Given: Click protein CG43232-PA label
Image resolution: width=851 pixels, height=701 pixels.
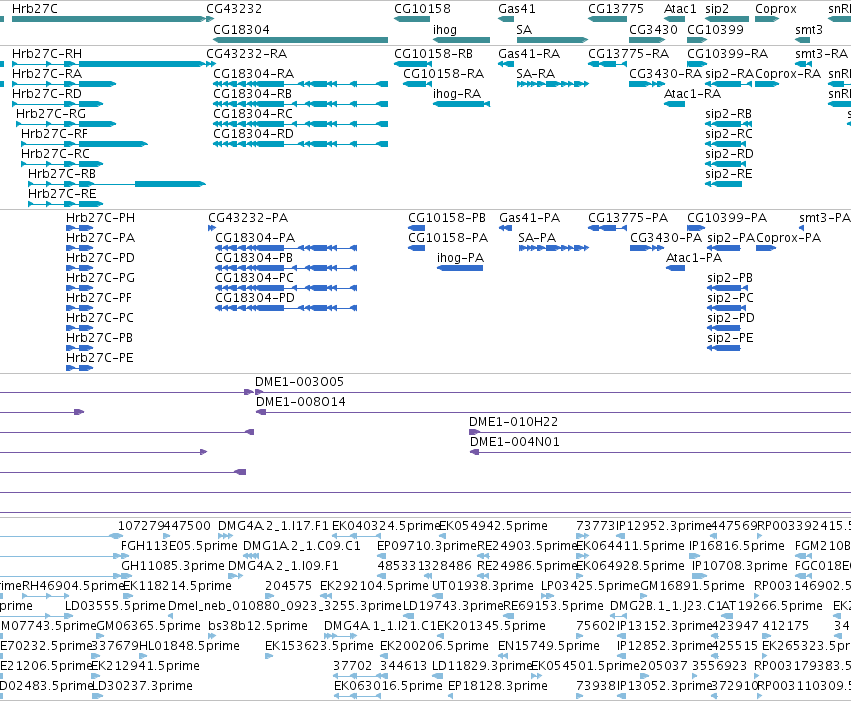Looking at the screenshot, I should pos(248,218).
